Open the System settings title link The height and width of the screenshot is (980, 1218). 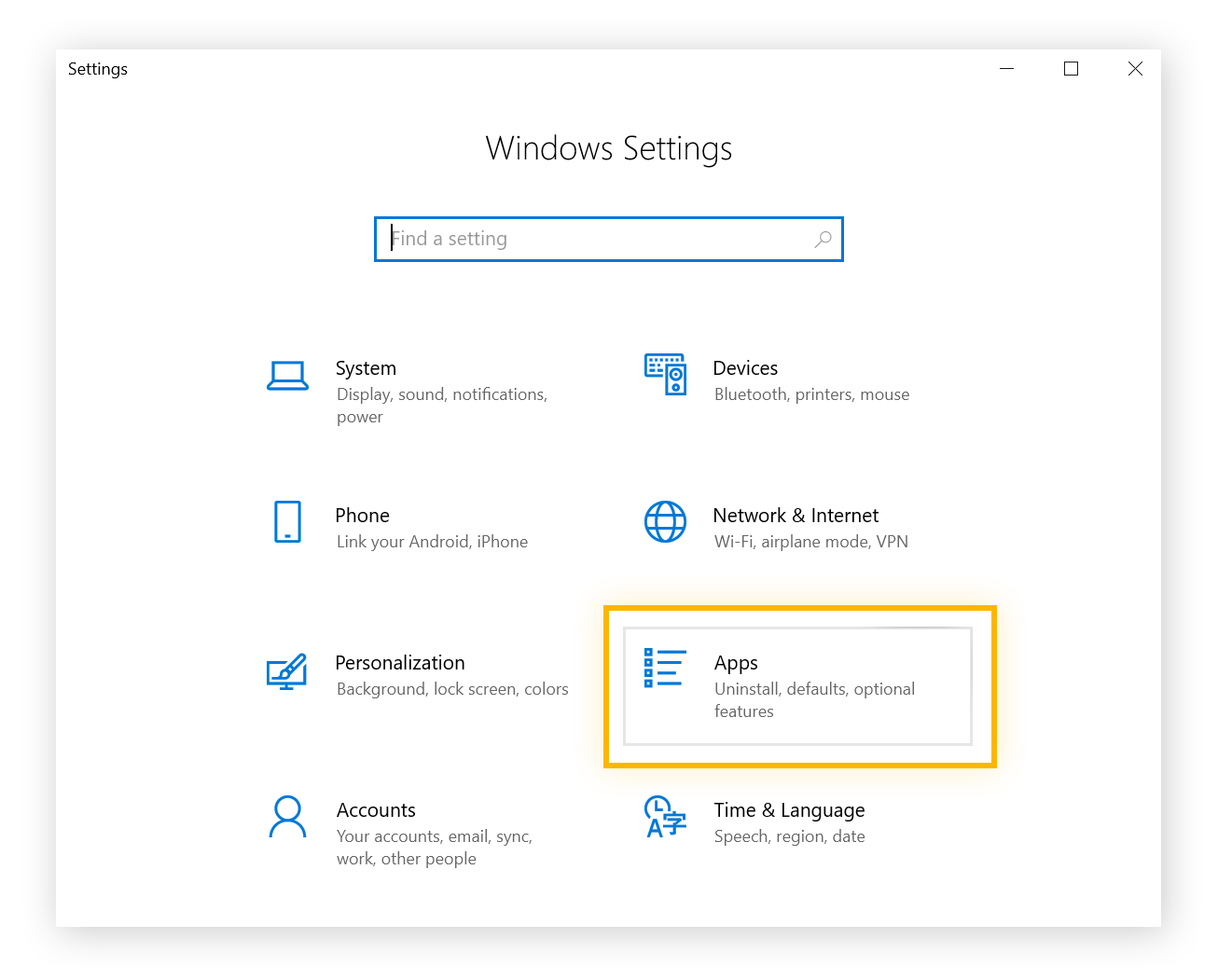point(366,368)
